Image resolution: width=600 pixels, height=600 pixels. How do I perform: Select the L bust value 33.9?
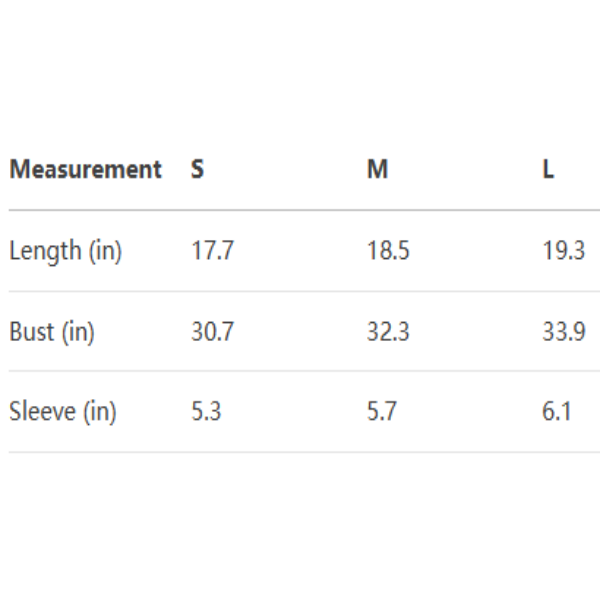click(x=563, y=332)
